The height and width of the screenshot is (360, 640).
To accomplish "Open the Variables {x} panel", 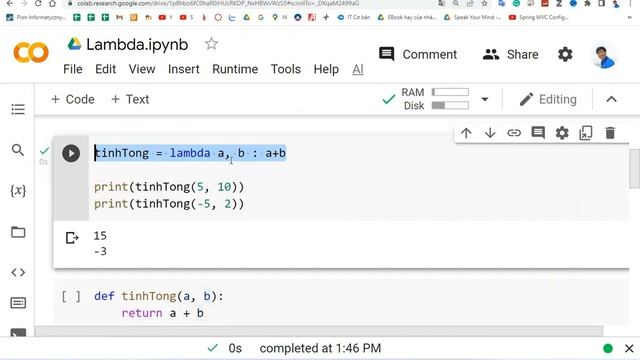I will (18, 191).
